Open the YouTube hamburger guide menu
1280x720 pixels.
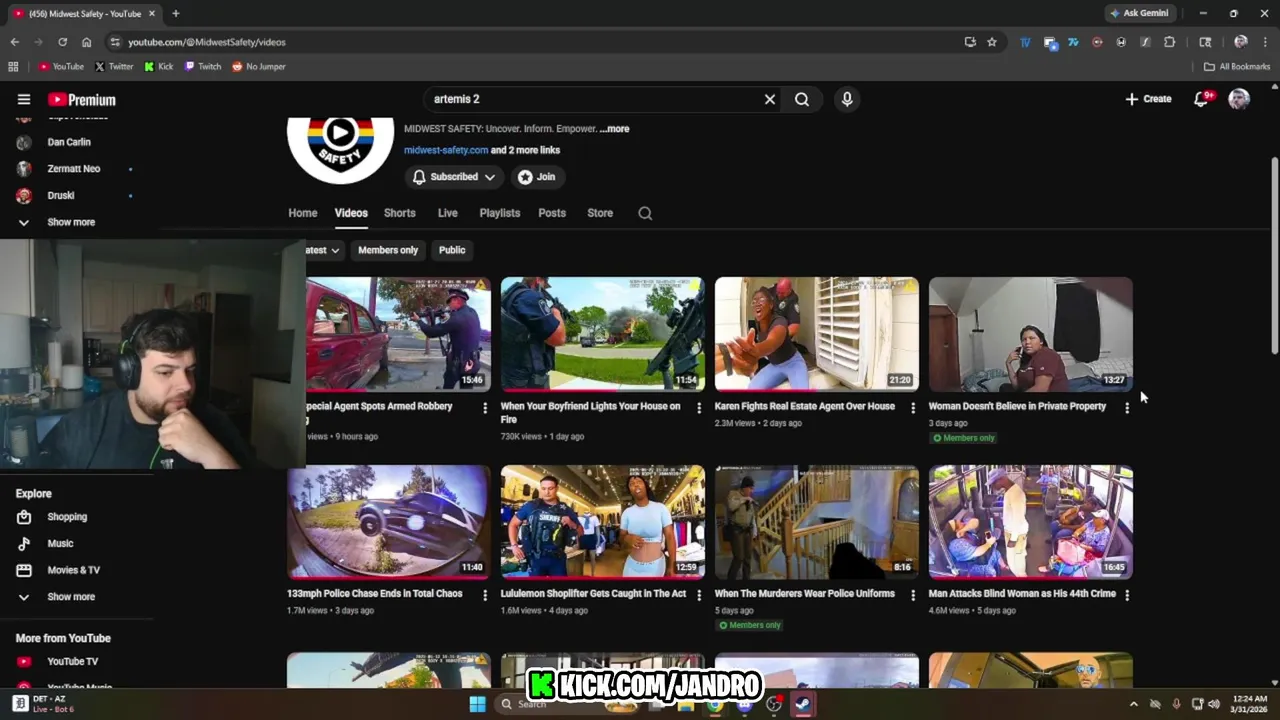[x=24, y=99]
